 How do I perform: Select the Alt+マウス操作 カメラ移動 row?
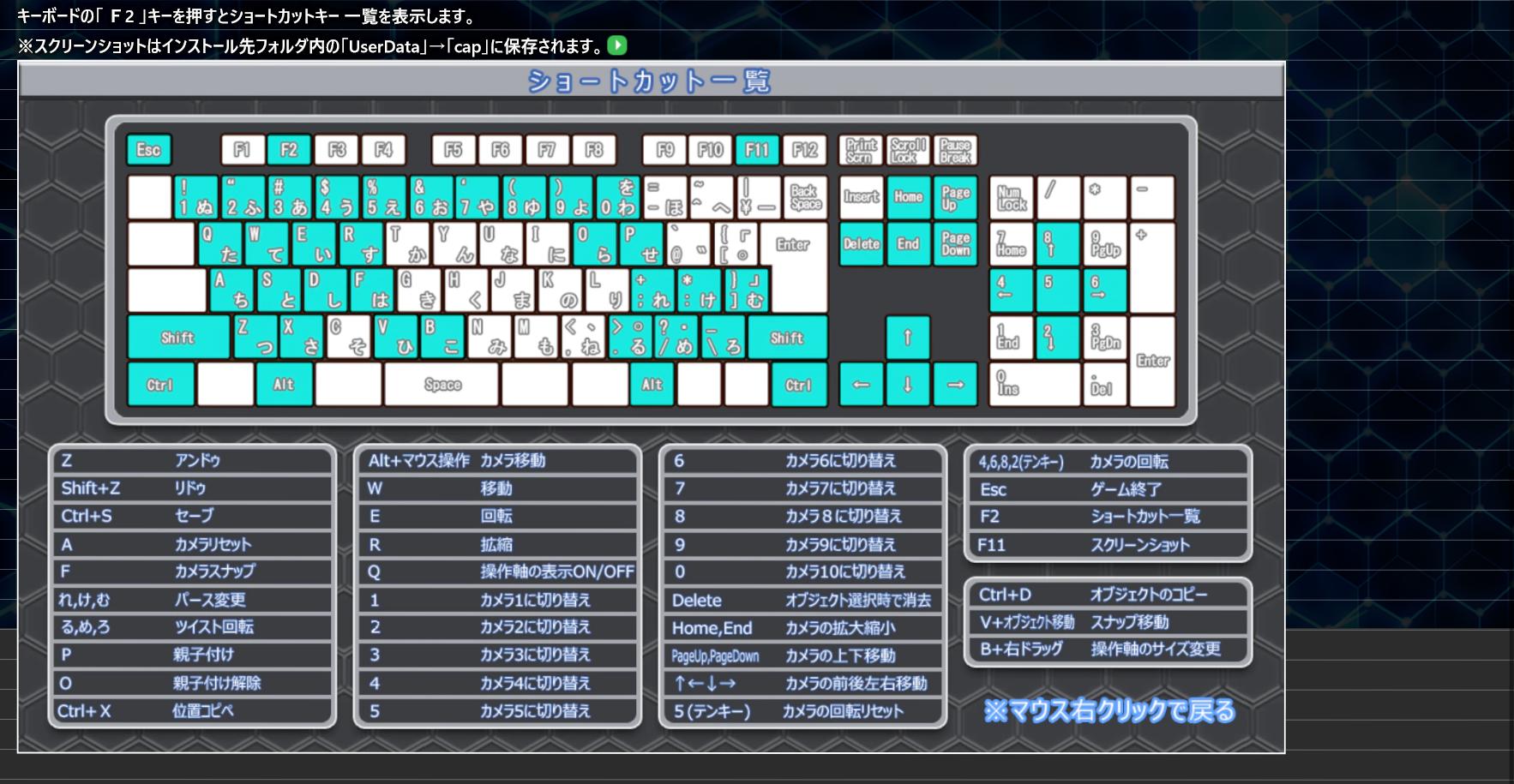pos(497,461)
